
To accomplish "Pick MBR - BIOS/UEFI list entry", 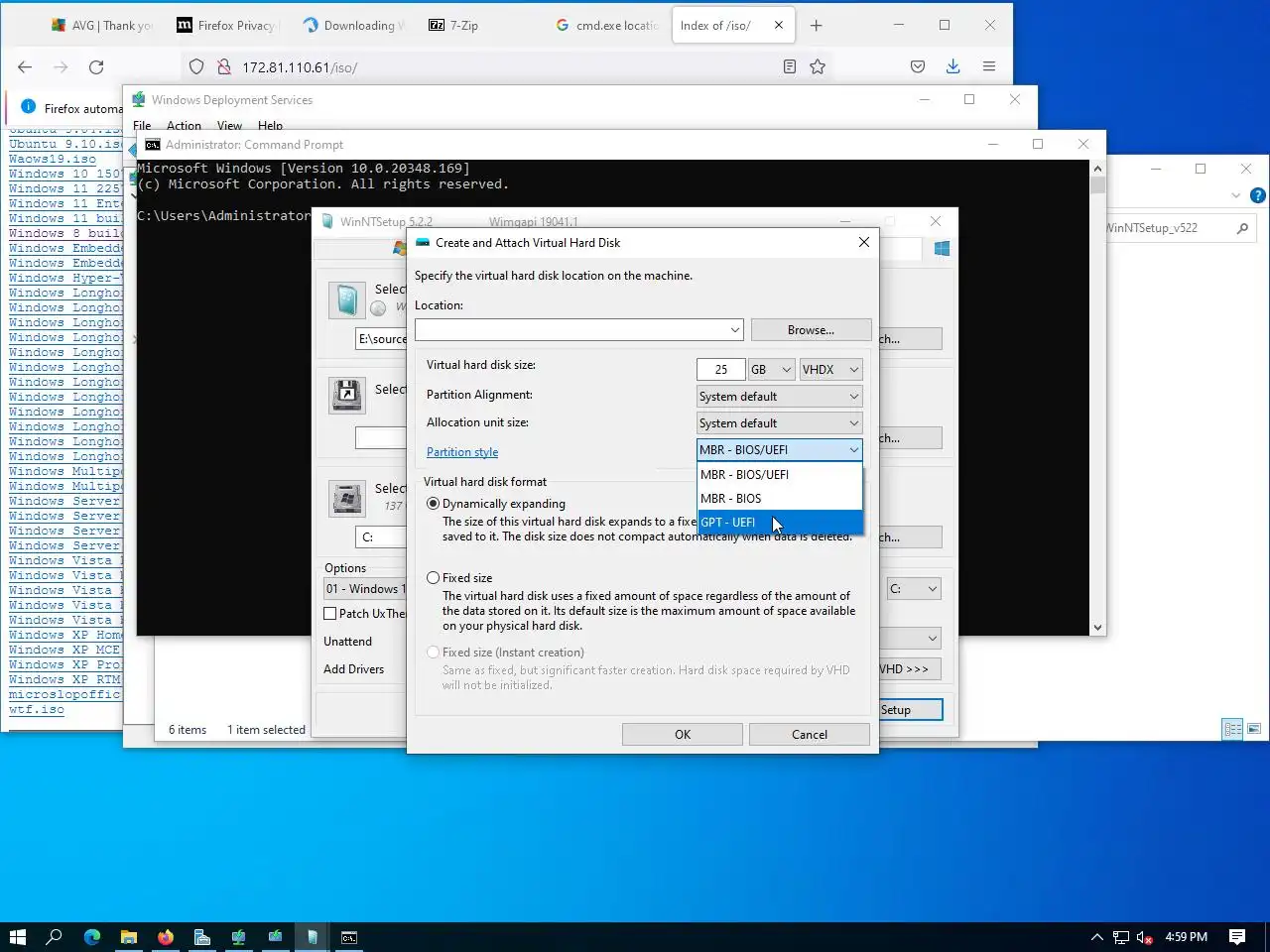I will coord(780,475).
